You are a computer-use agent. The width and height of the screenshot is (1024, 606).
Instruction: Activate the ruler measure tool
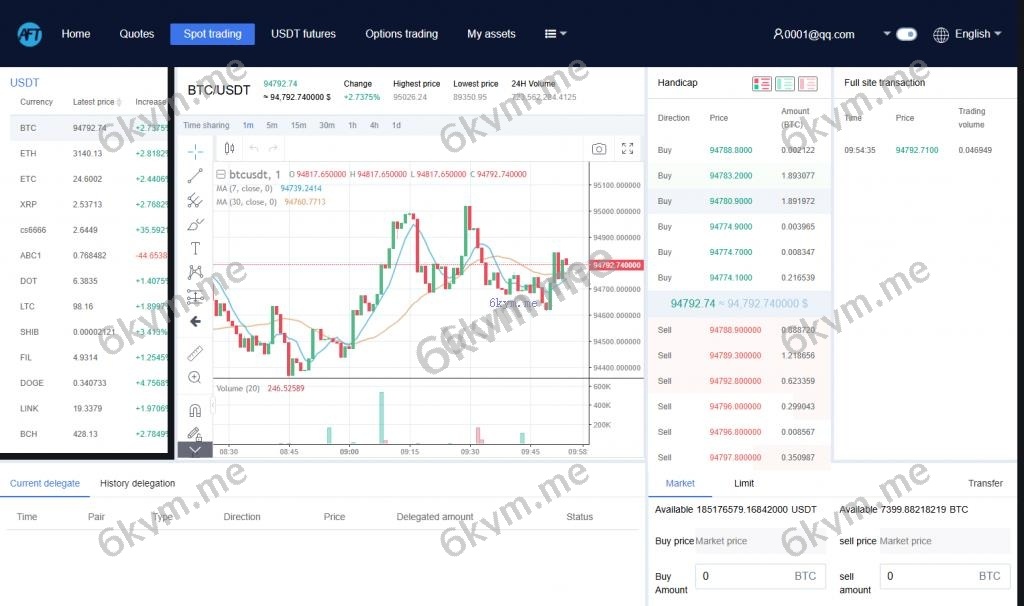(195, 353)
